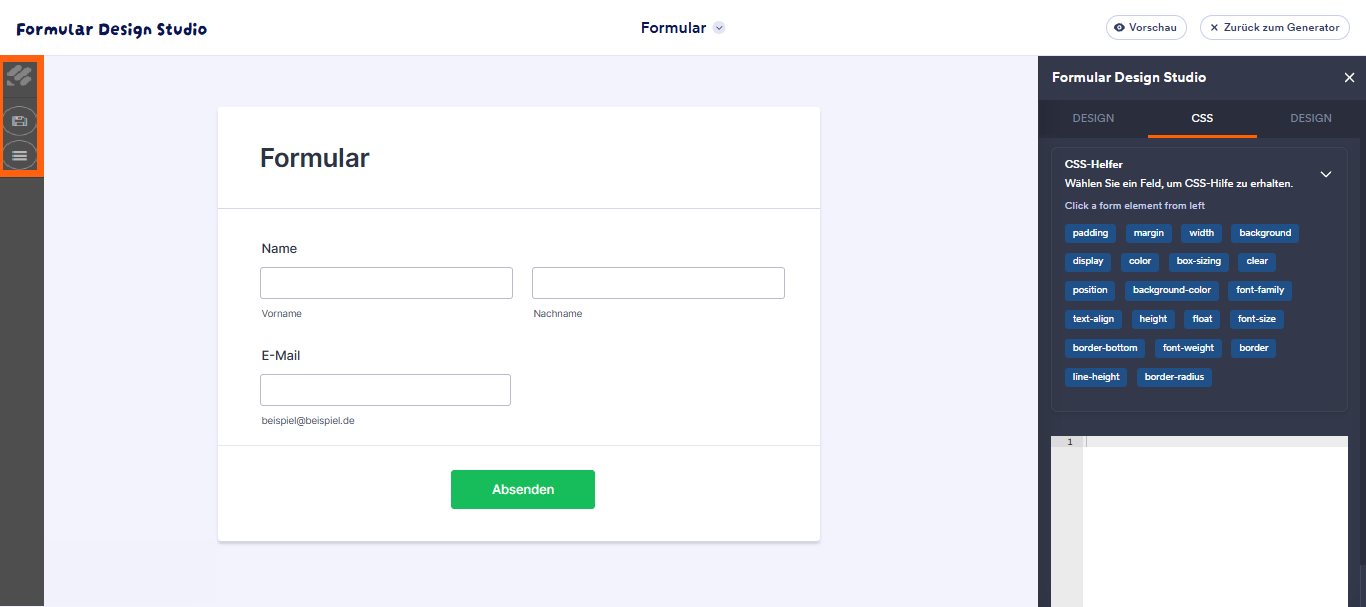The height and width of the screenshot is (607, 1366).
Task: Select the border-radius helper tag
Action: 1175,377
